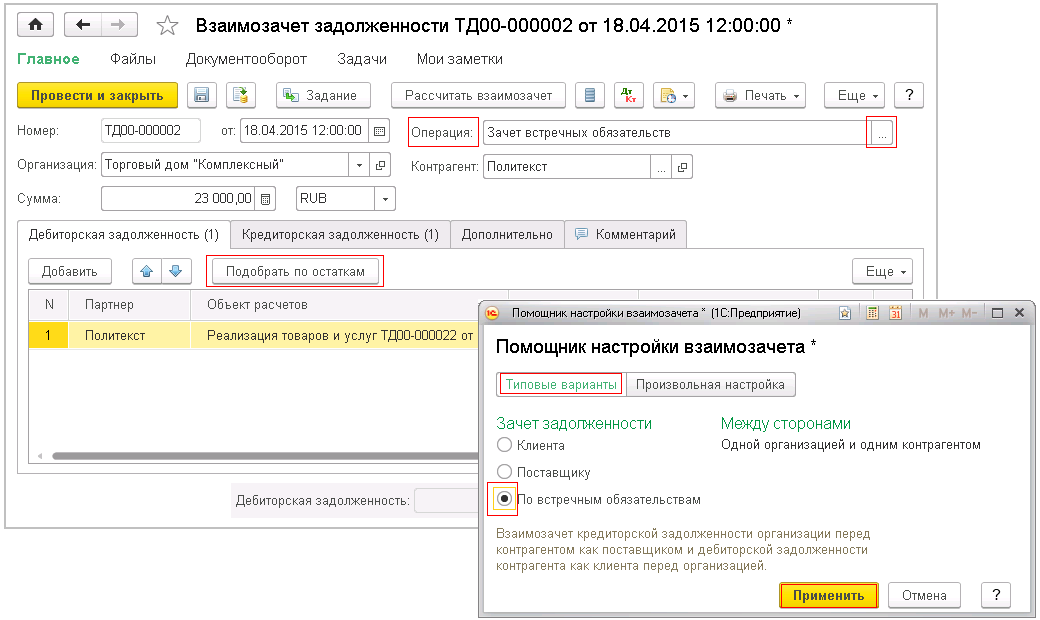Open Организация record link icon
Image resolution: width=1040 pixels, height=620 pixels.
point(380,165)
